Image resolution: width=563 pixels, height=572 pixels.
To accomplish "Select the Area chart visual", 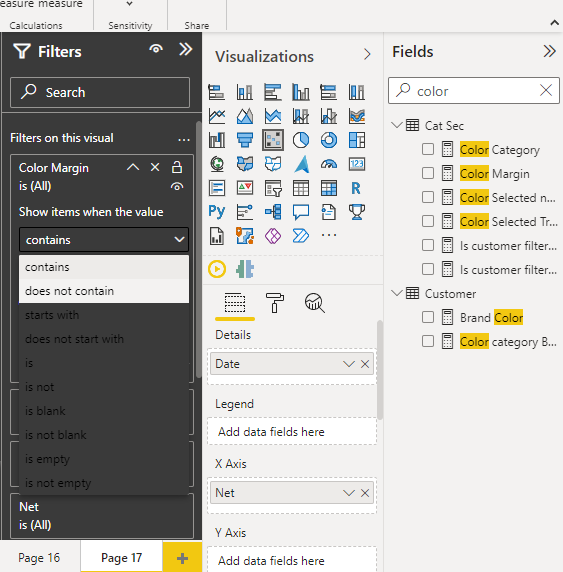I will 245,116.
